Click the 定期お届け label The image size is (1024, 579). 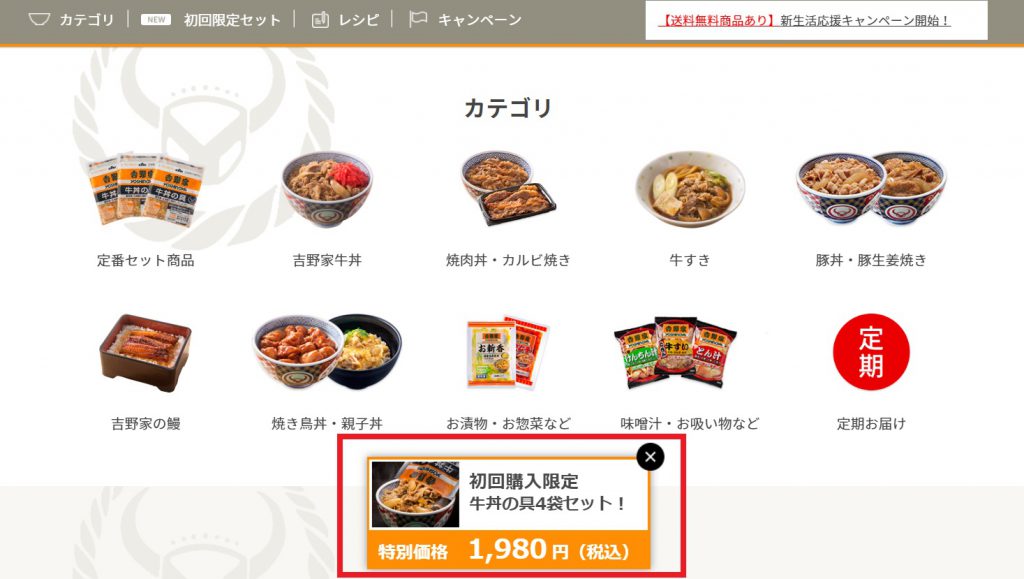(871, 424)
